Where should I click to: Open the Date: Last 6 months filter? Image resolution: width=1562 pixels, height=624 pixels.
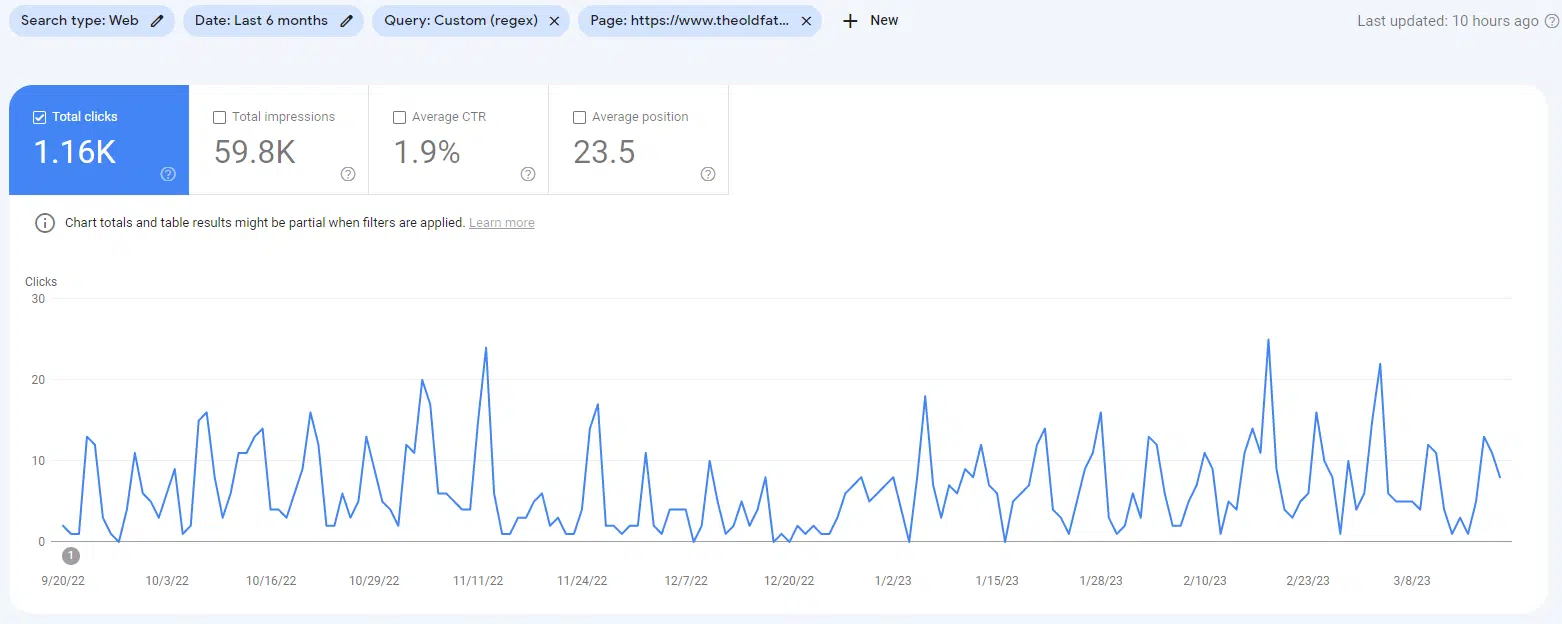tap(262, 21)
